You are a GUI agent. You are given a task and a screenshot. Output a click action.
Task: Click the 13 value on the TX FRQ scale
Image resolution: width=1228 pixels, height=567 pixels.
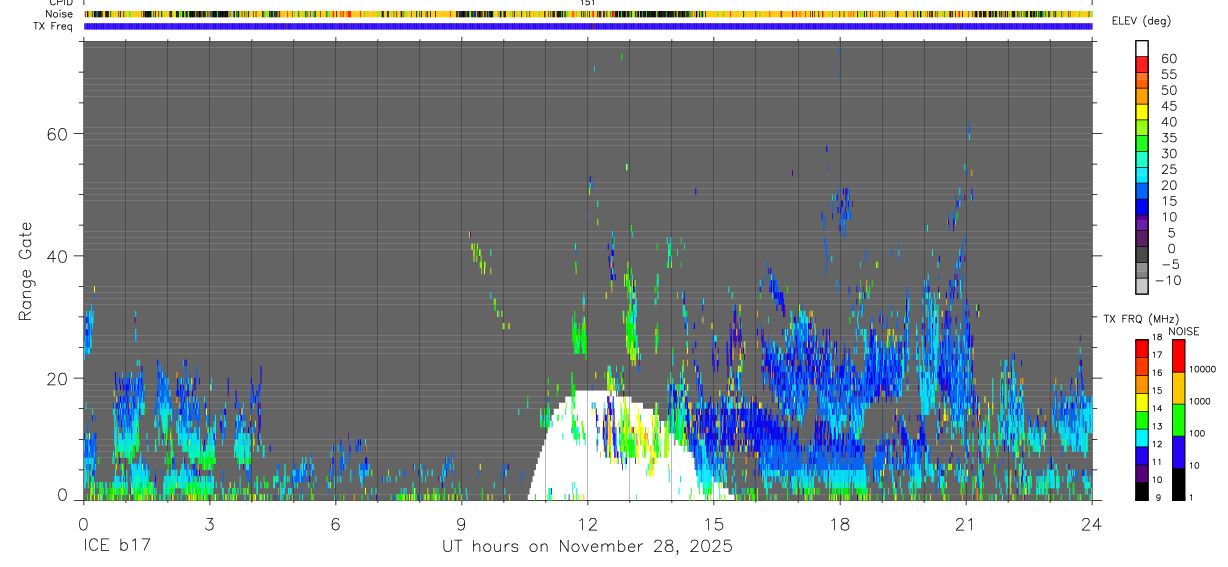coord(1157,427)
